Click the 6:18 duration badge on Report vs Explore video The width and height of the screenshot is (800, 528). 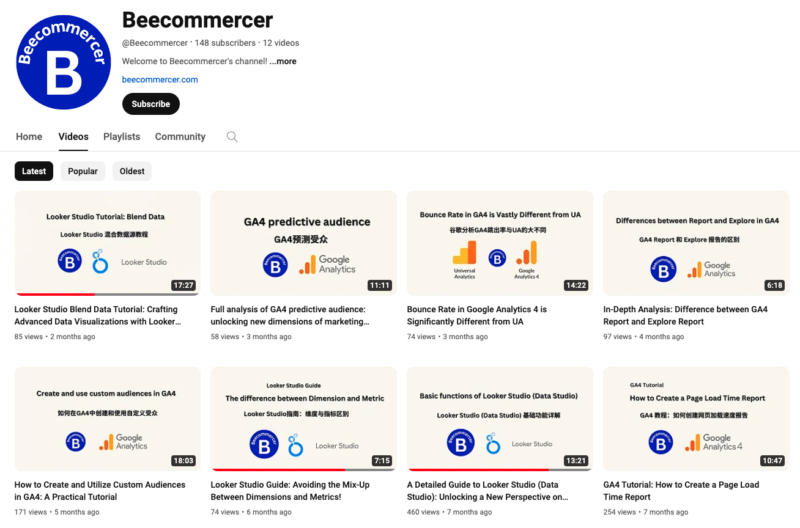tap(774, 285)
